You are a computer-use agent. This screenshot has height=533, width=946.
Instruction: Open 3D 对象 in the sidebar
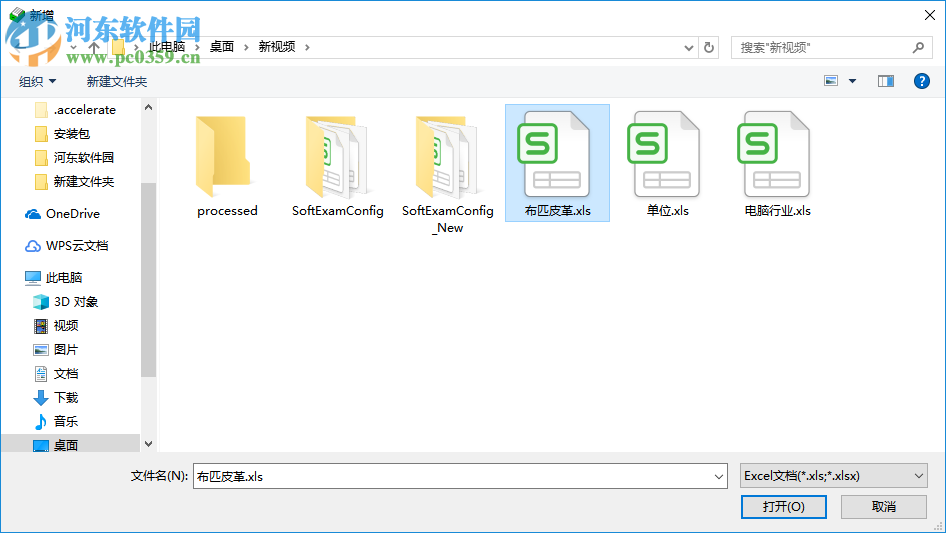click(65, 302)
